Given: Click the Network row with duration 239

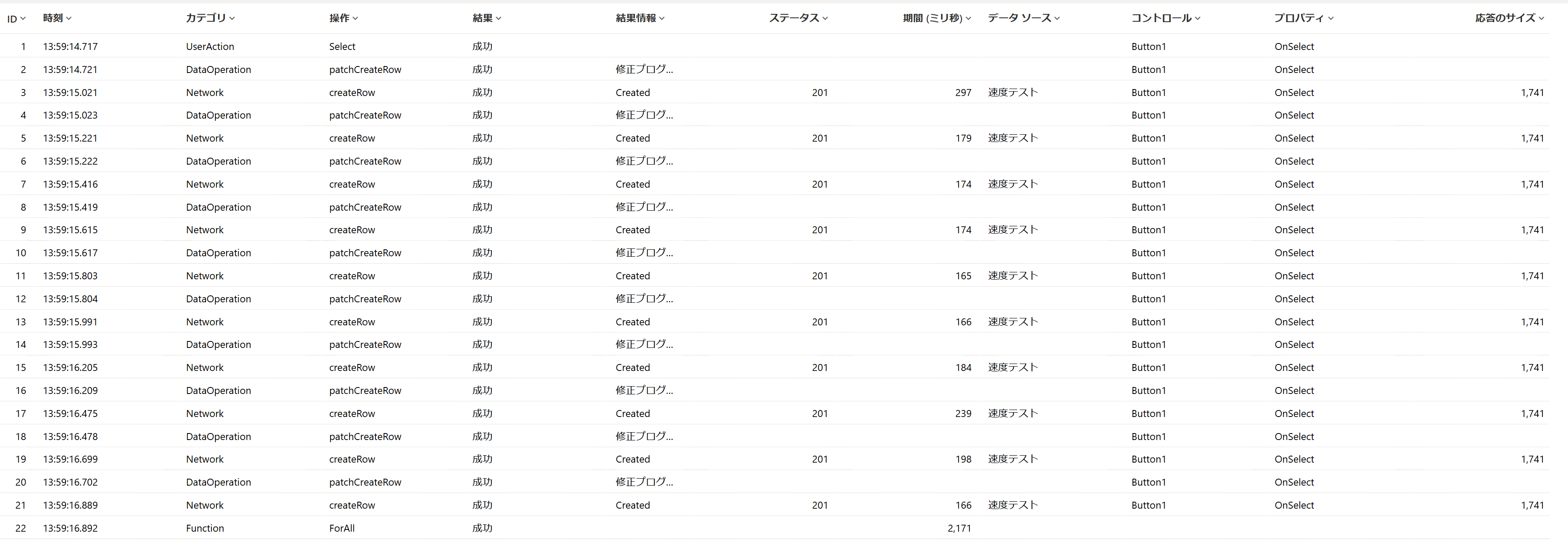Looking at the screenshot, I should pos(204,414).
